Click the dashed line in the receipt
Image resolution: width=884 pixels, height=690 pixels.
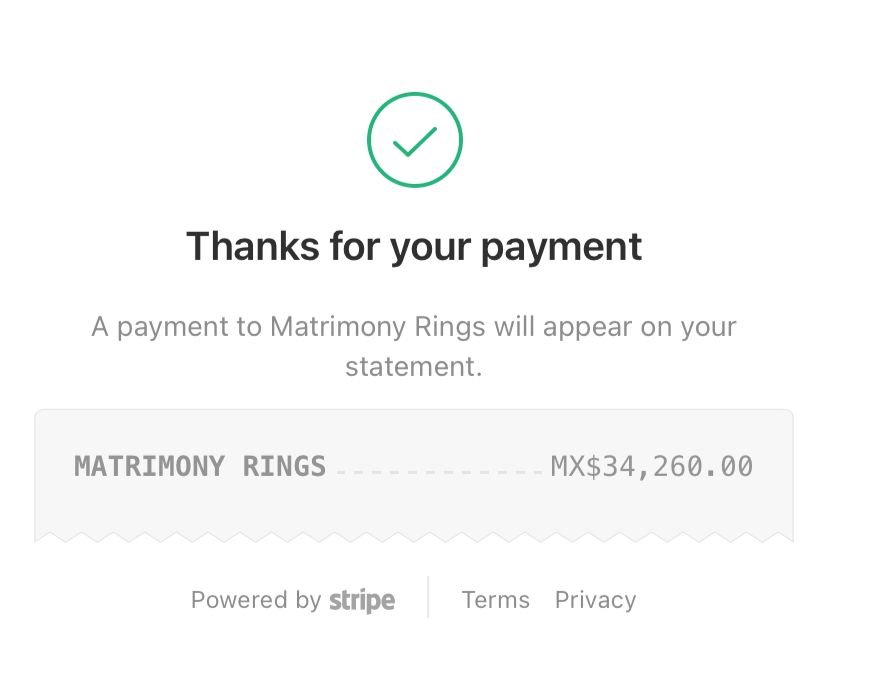[x=439, y=472]
